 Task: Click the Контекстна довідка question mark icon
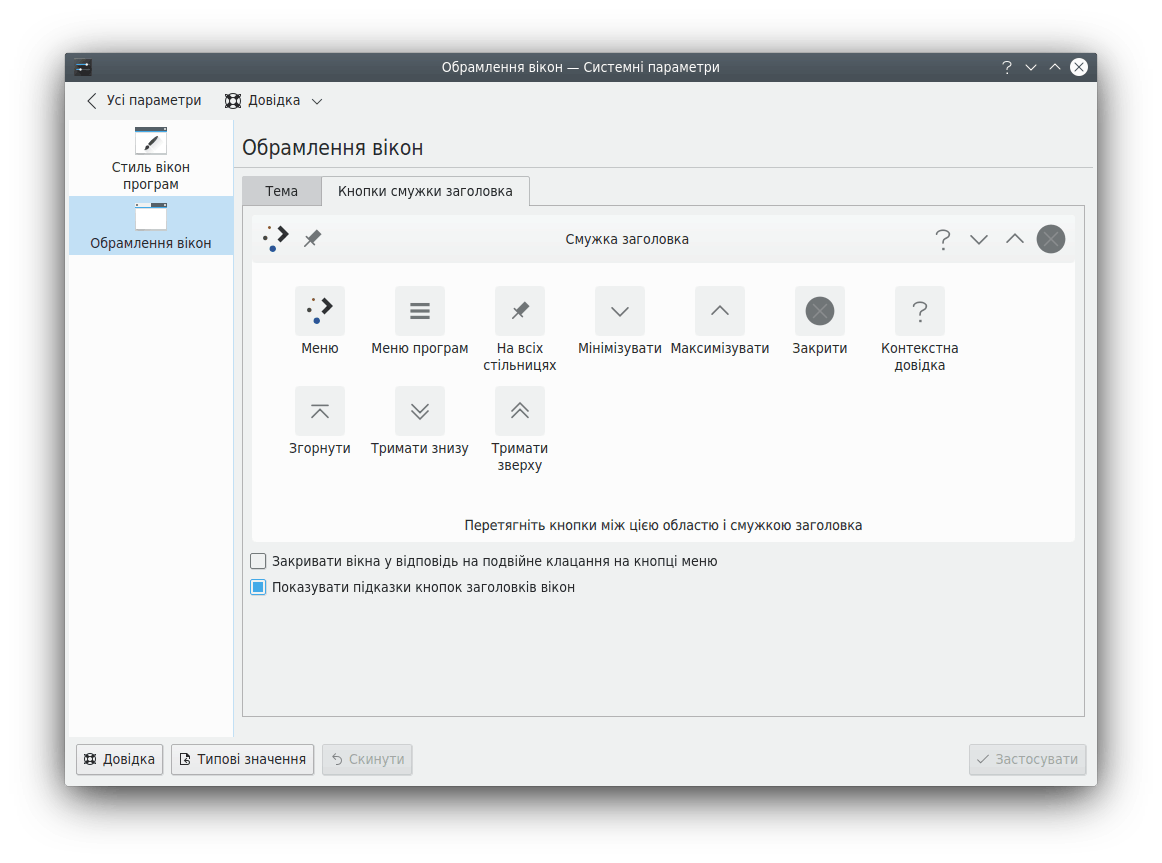tap(920, 311)
